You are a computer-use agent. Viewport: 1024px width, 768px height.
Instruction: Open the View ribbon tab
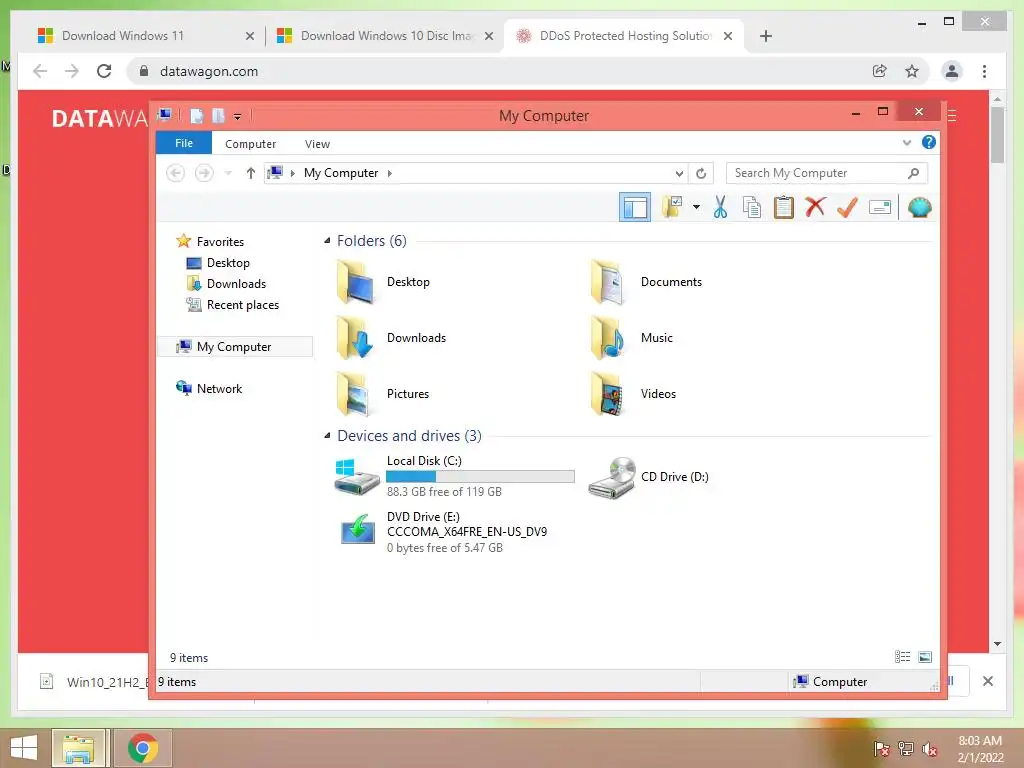pos(317,144)
